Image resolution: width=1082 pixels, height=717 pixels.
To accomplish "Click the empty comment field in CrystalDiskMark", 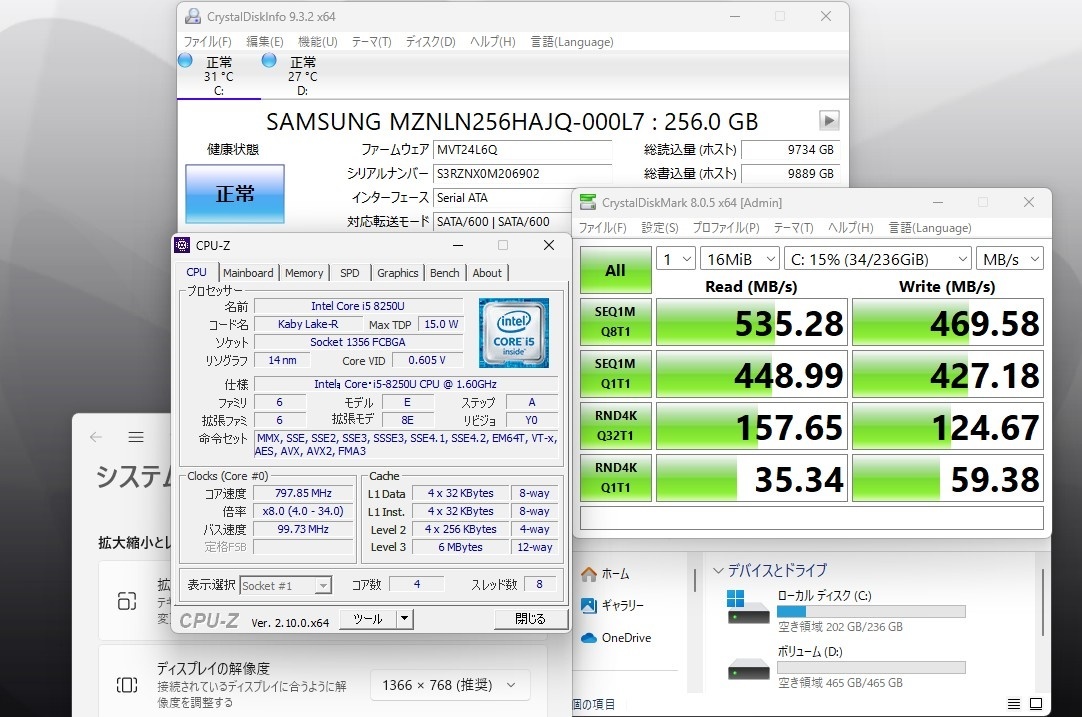I will pyautogui.click(x=812, y=518).
